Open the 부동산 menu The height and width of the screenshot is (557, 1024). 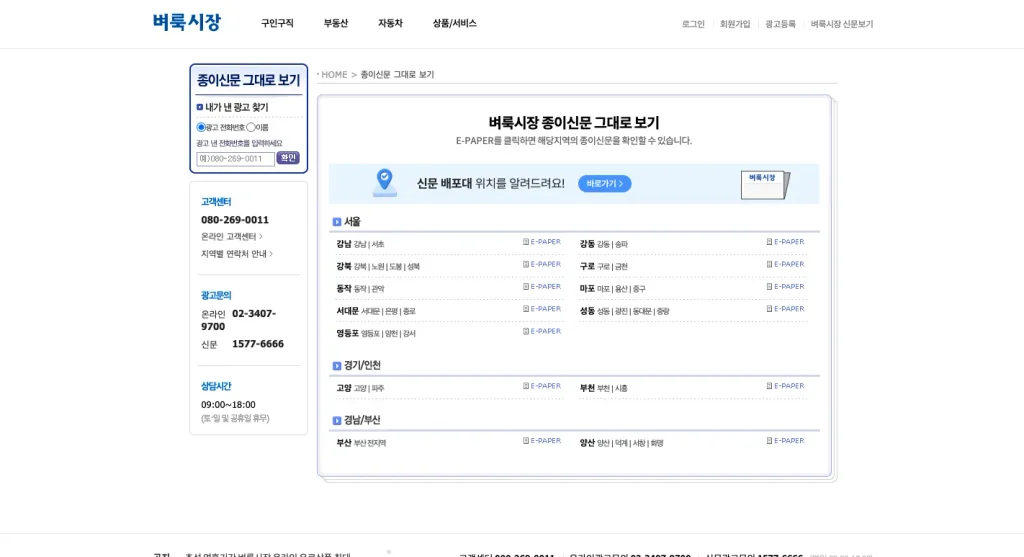(336, 24)
